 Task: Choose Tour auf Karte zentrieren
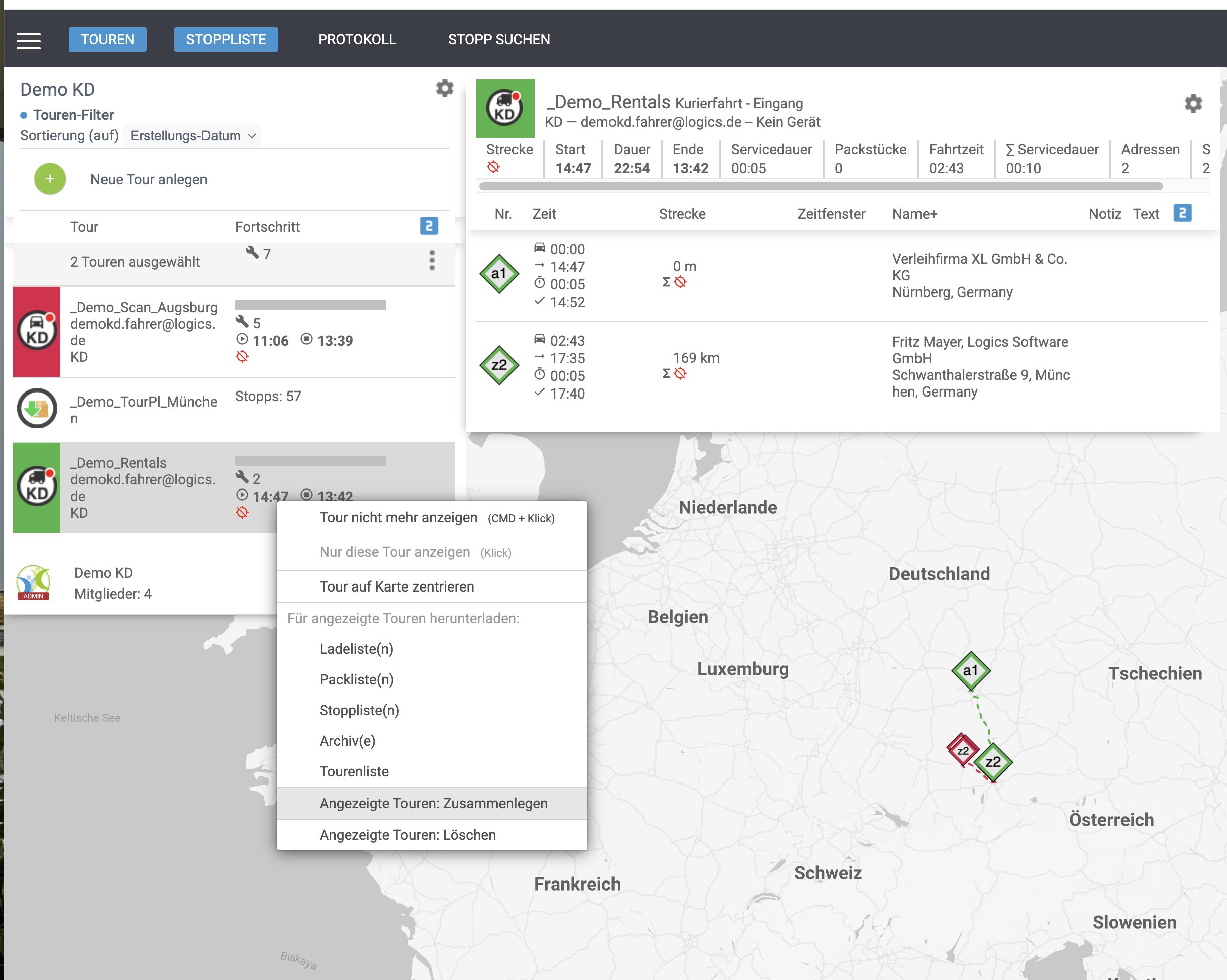(396, 586)
